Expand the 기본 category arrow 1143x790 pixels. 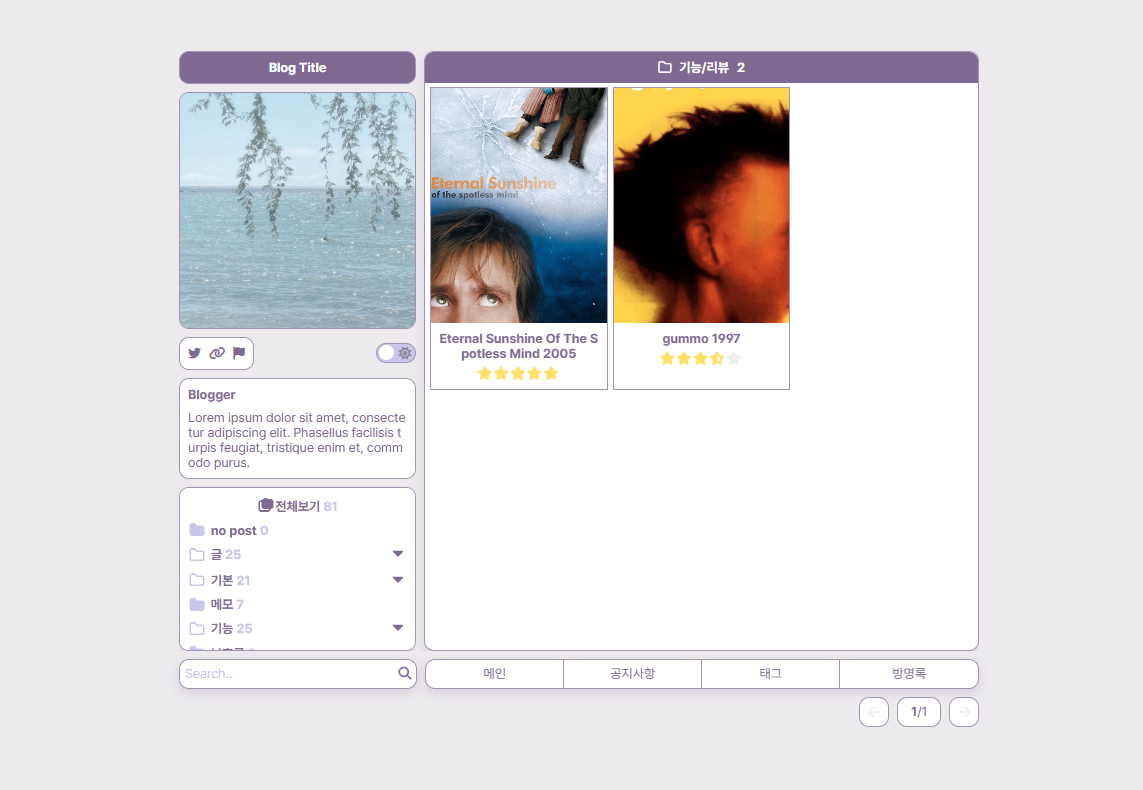coord(398,580)
